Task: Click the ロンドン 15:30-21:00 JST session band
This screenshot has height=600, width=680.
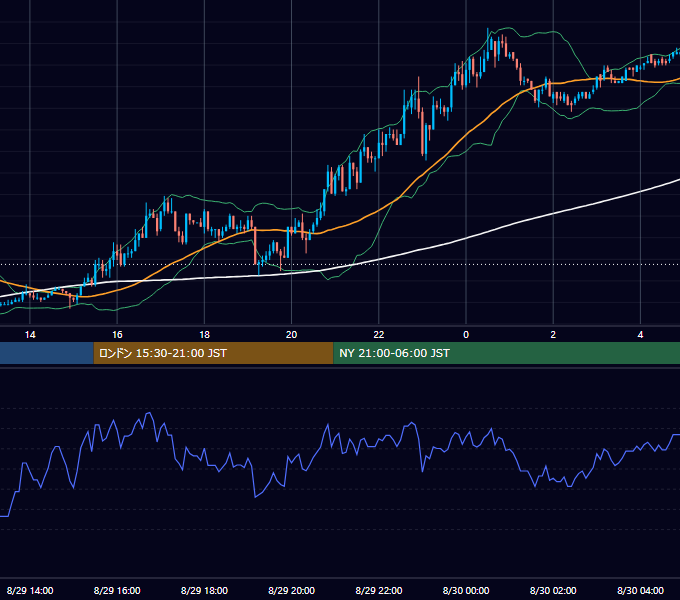Action: pos(213,353)
